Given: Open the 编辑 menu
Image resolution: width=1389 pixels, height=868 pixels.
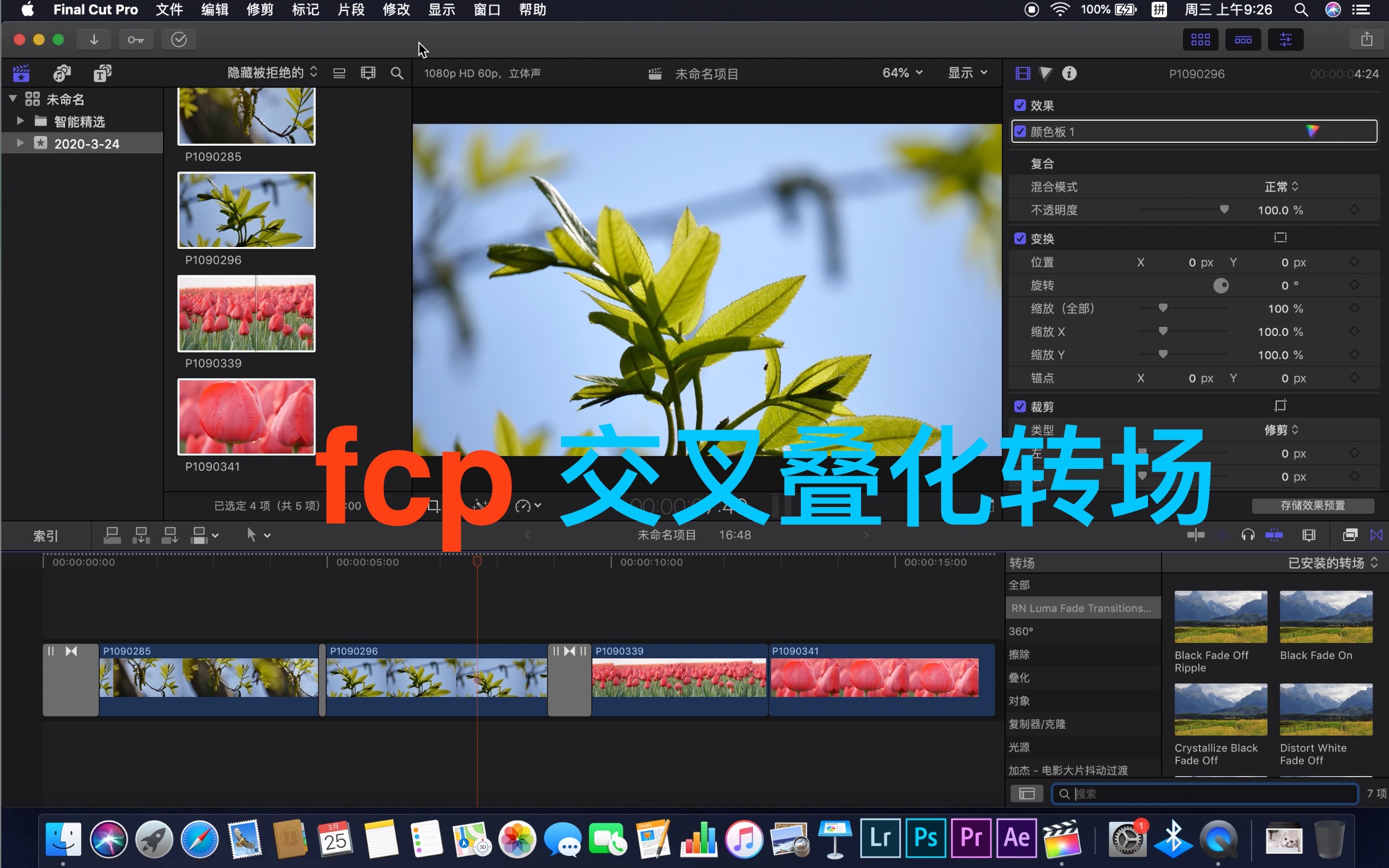Looking at the screenshot, I should pyautogui.click(x=215, y=10).
